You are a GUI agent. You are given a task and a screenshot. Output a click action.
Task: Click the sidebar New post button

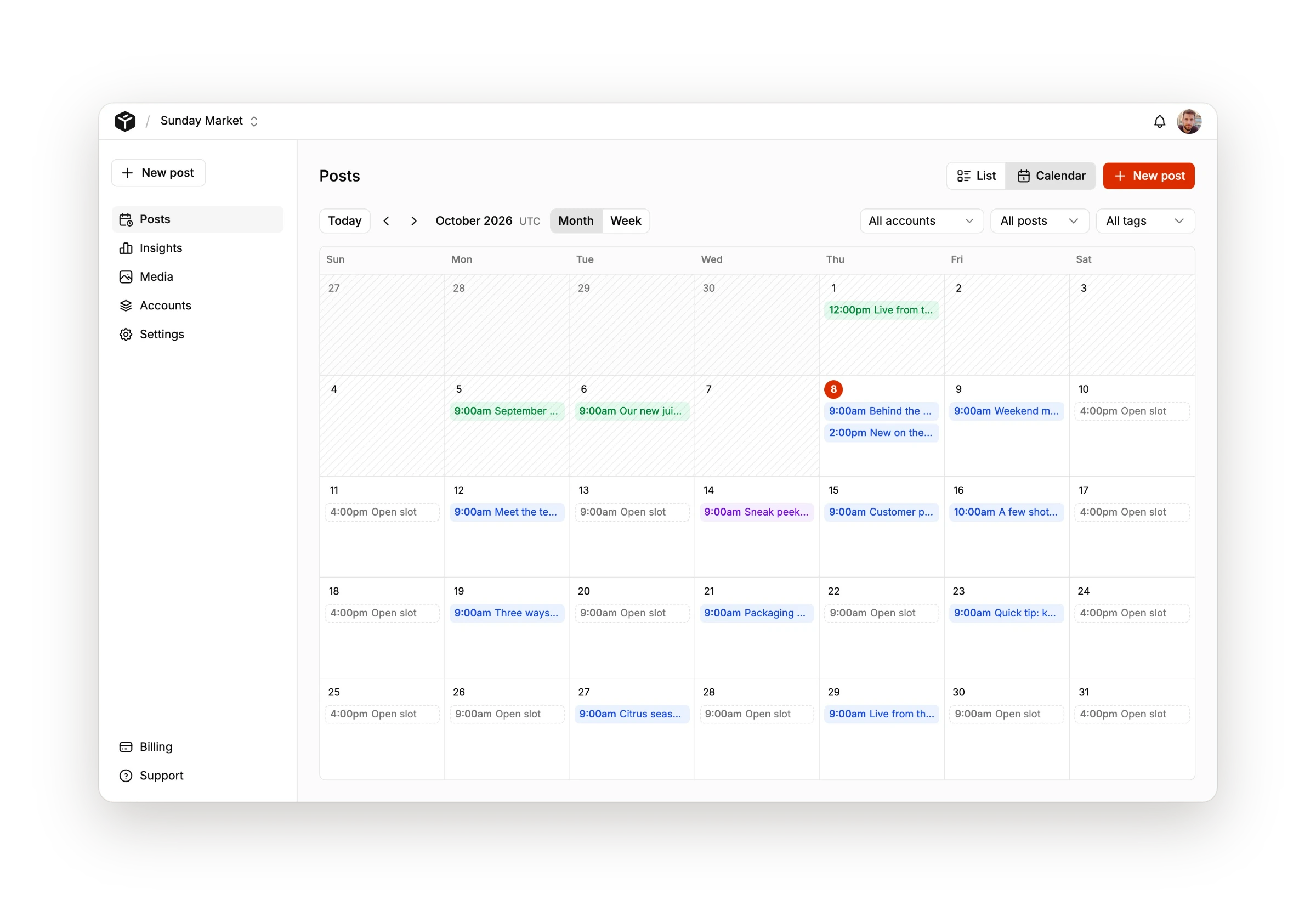point(158,172)
